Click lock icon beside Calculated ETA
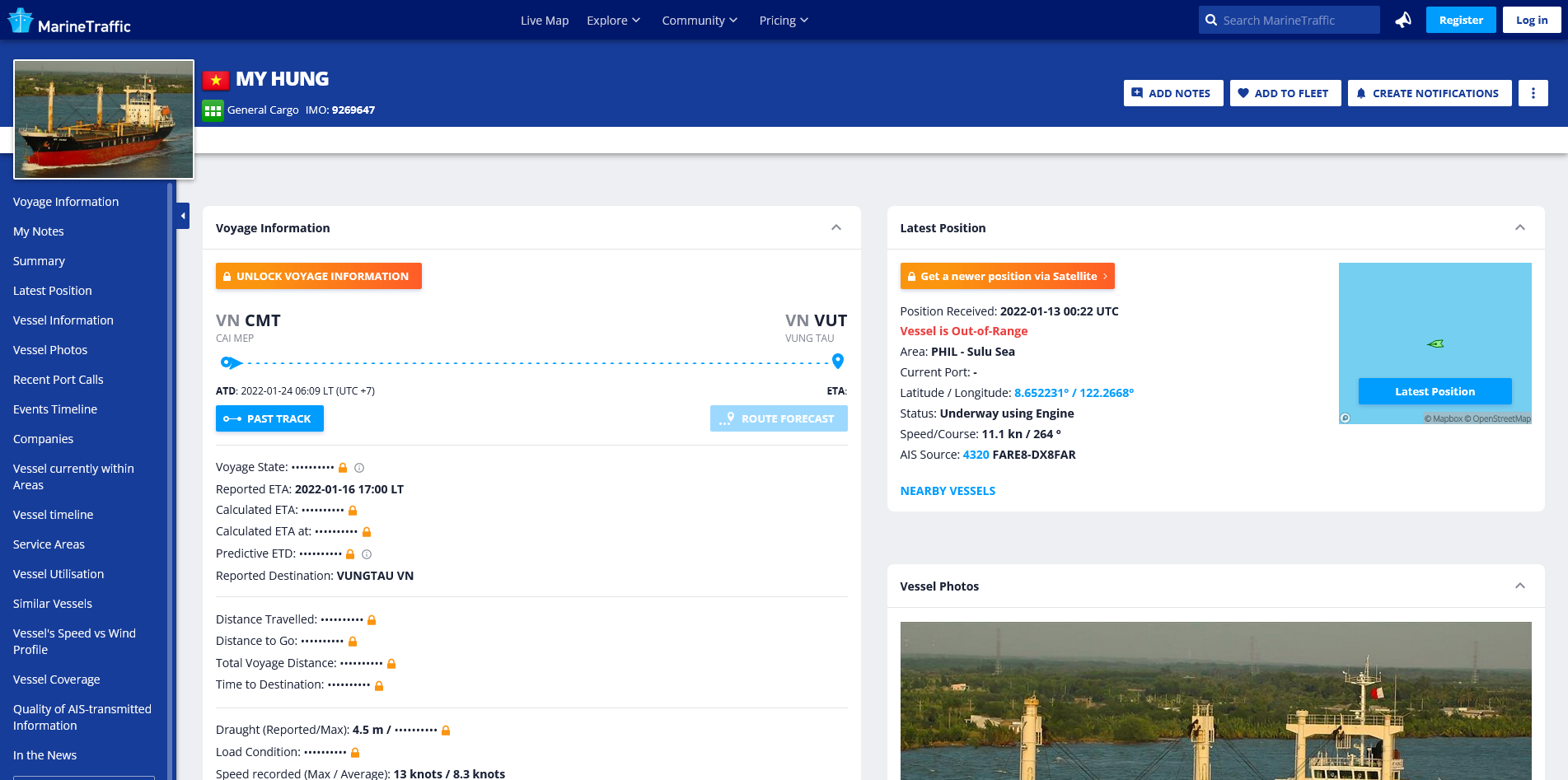 353,511
